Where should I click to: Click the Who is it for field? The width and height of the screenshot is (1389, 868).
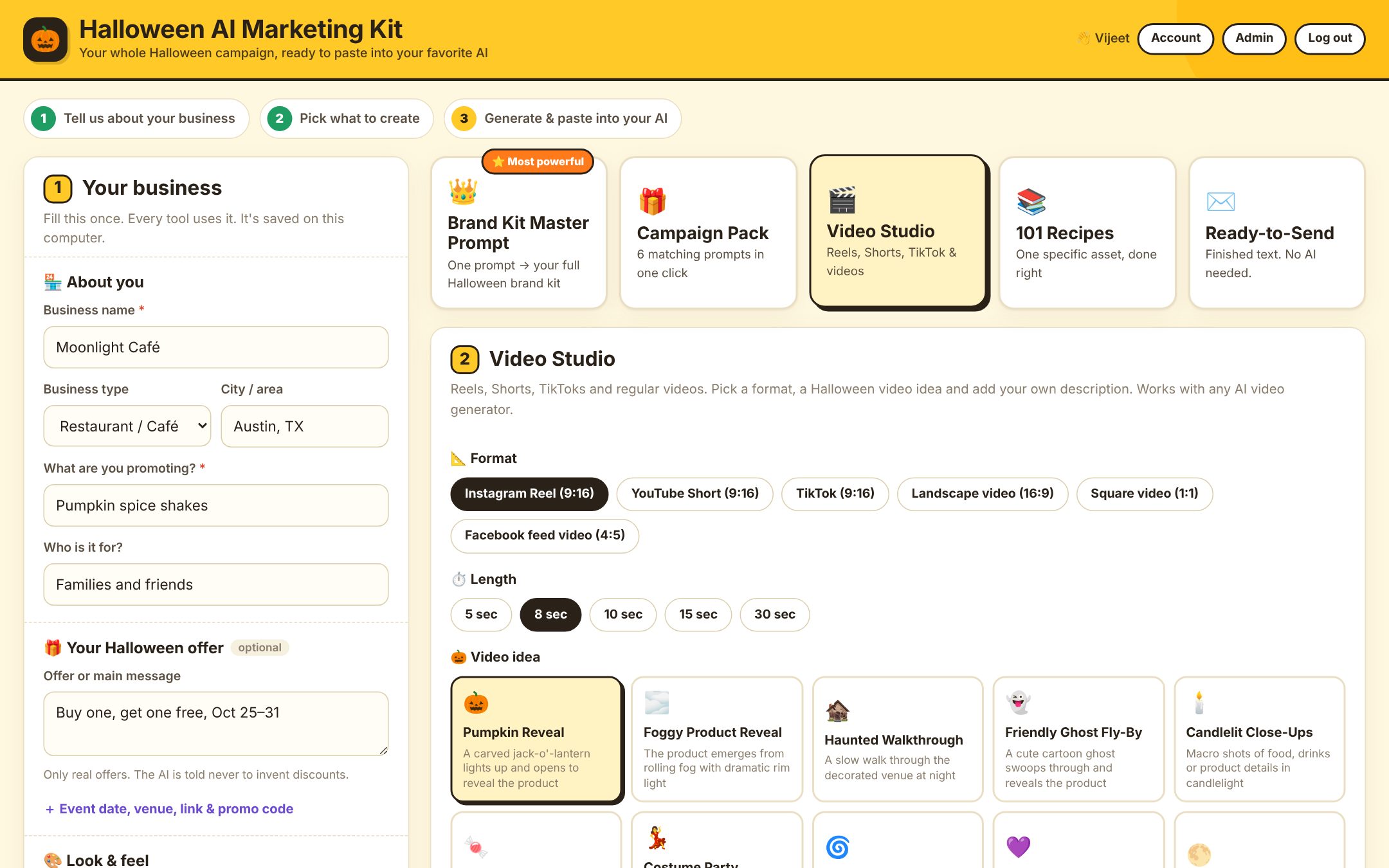(x=216, y=584)
